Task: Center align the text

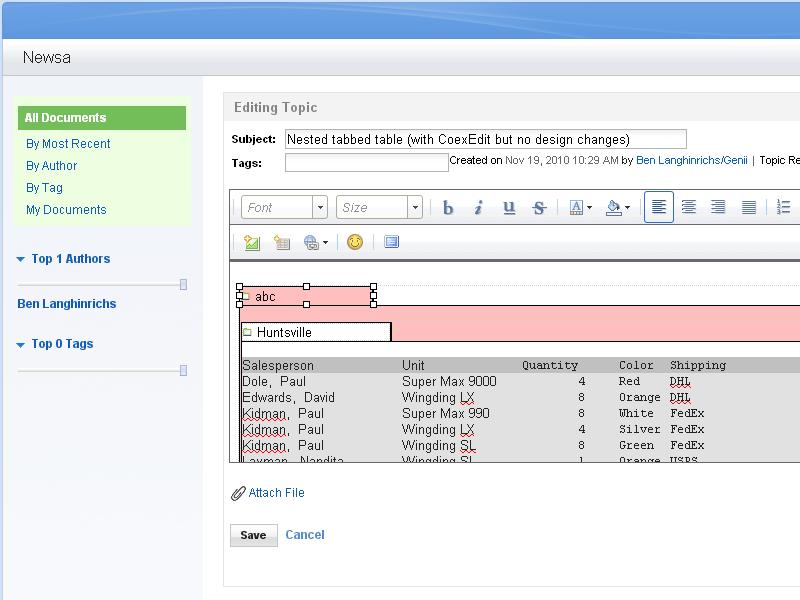Action: (x=689, y=208)
